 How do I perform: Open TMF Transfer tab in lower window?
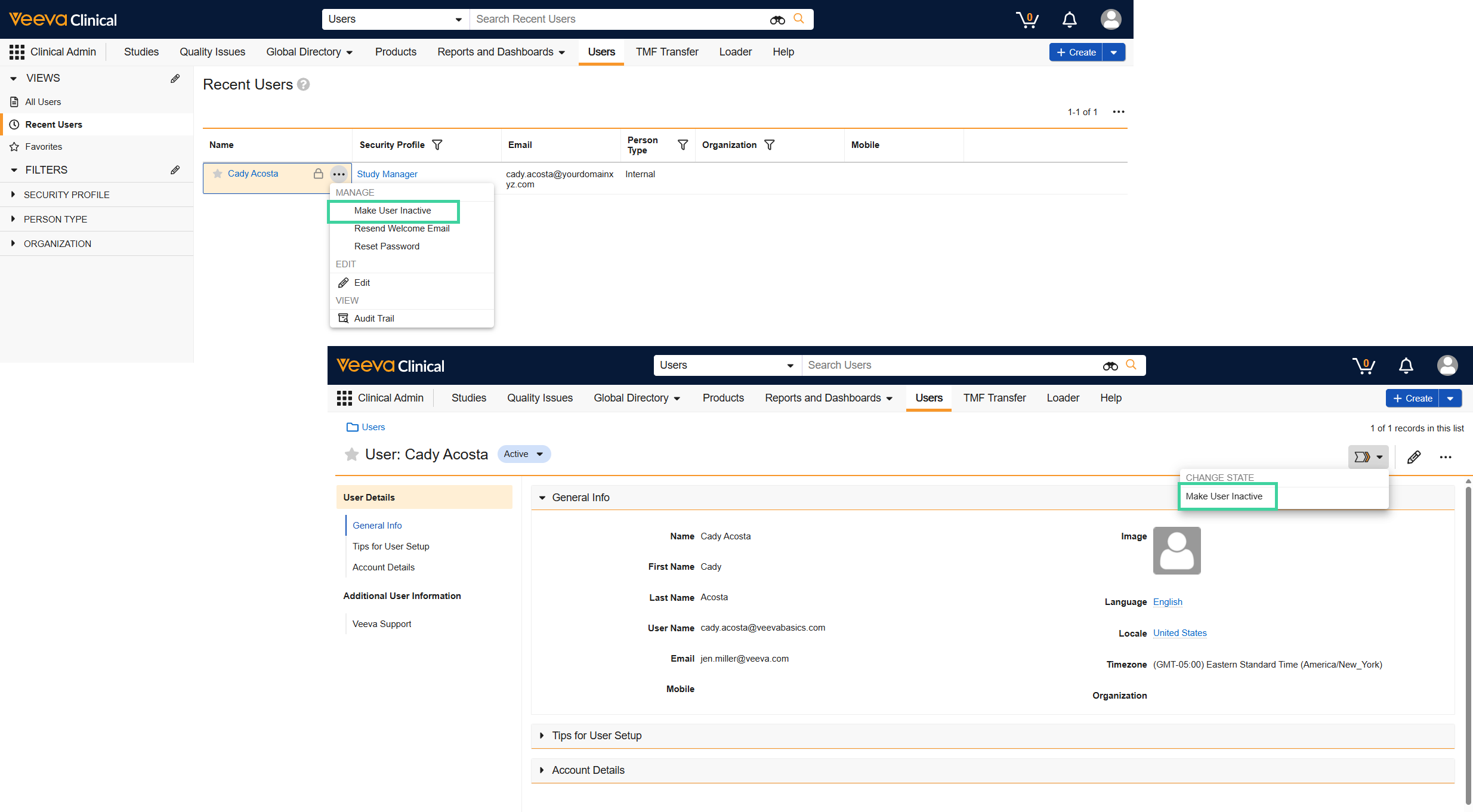[x=995, y=398]
